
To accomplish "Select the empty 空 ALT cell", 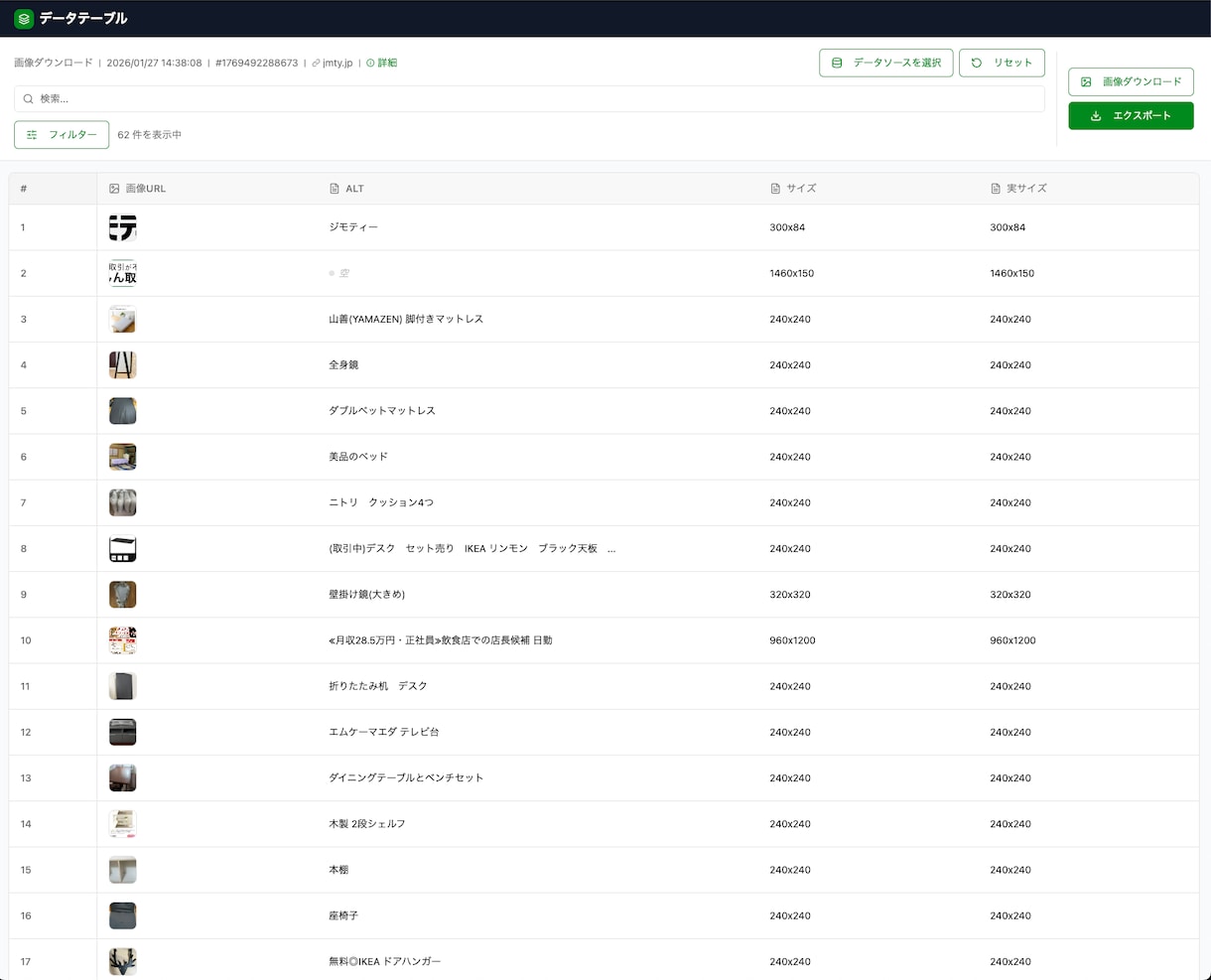I will click(339, 273).
